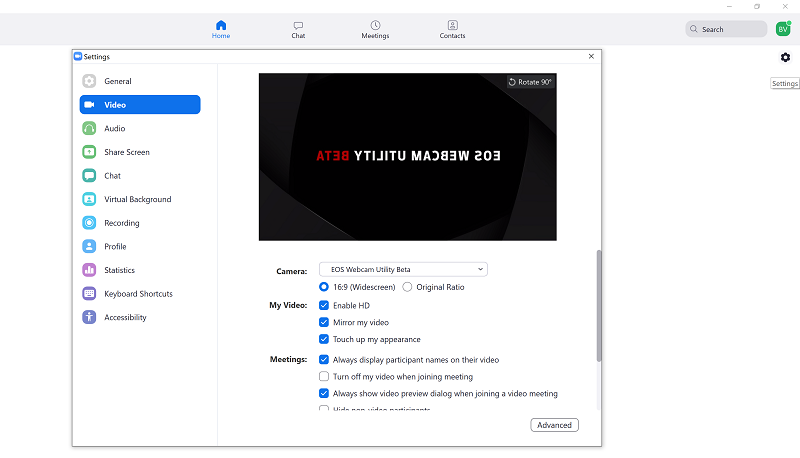
Task: Restore down the Zoom main window
Action: [757, 7]
